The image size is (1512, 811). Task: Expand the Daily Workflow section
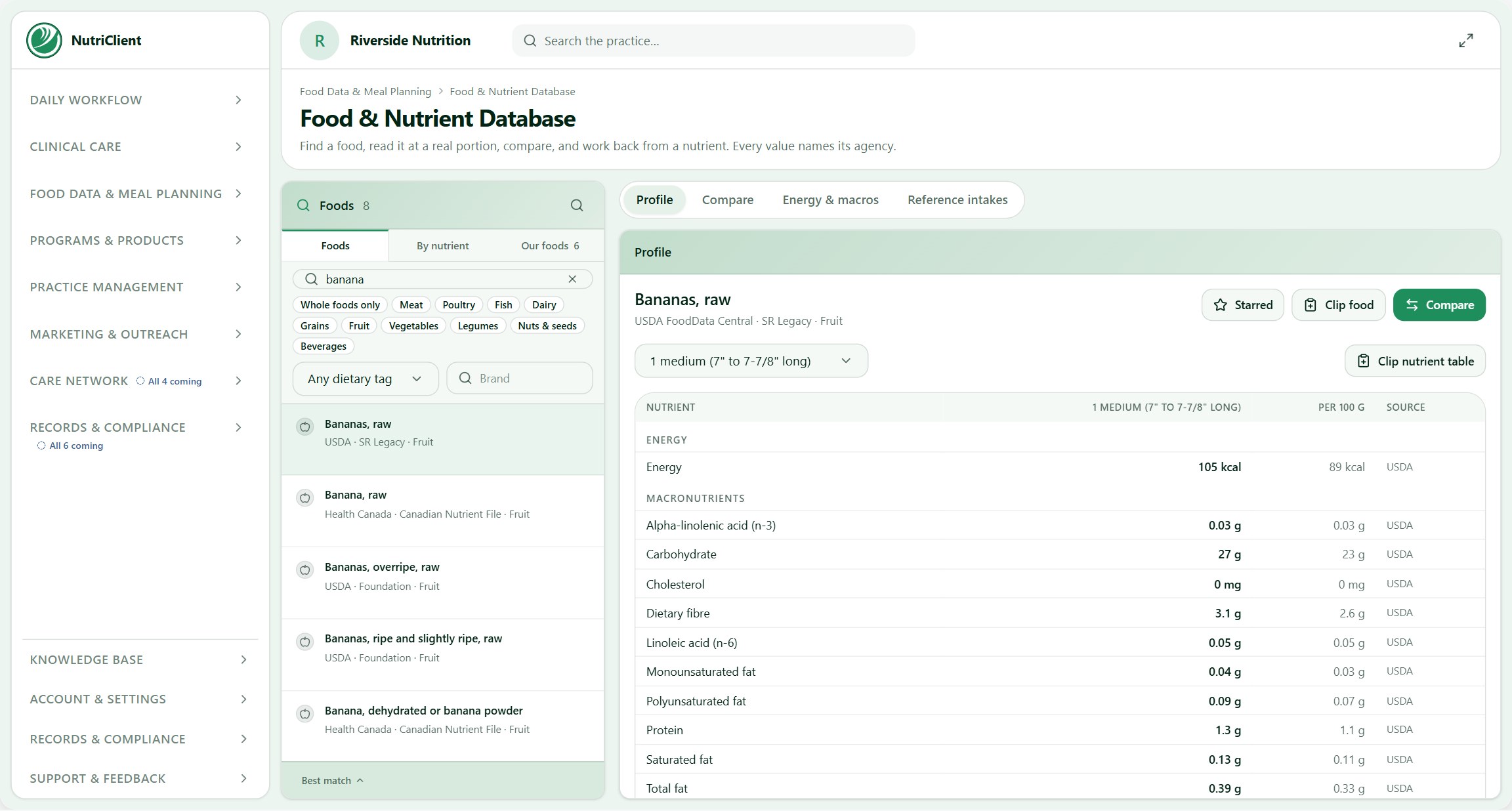(x=136, y=100)
